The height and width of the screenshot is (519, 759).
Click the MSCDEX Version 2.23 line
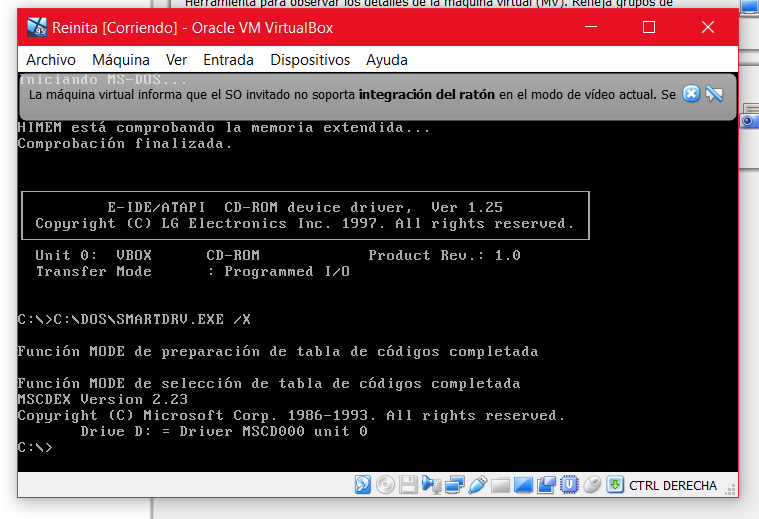pos(103,399)
